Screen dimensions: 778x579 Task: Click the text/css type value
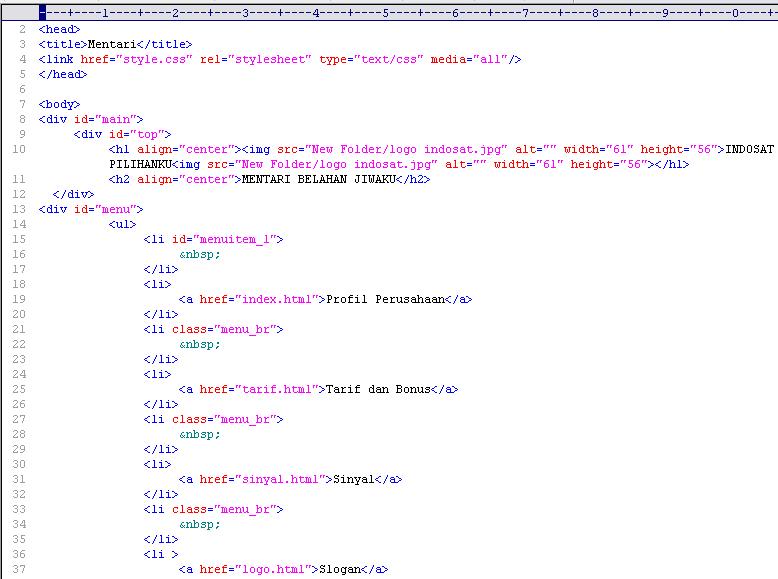tap(389, 59)
